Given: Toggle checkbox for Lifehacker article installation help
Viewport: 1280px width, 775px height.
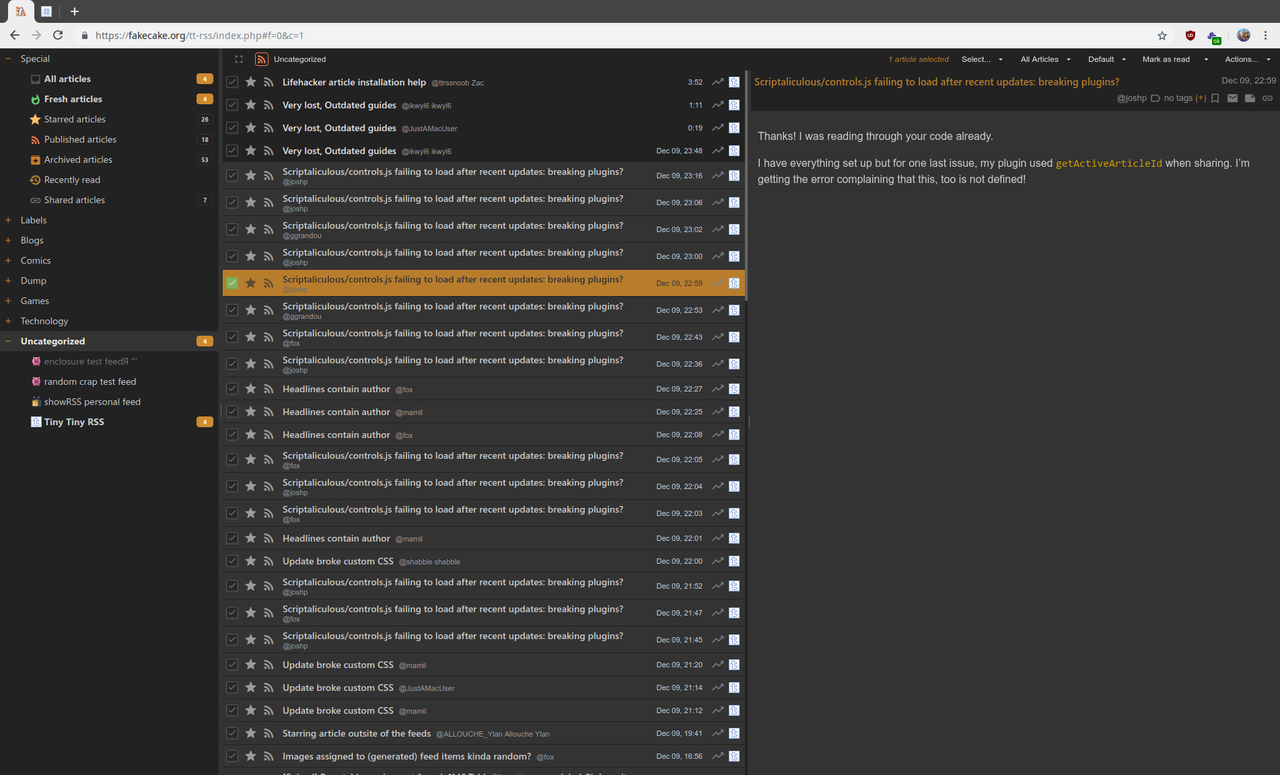Looking at the screenshot, I should (x=232, y=82).
